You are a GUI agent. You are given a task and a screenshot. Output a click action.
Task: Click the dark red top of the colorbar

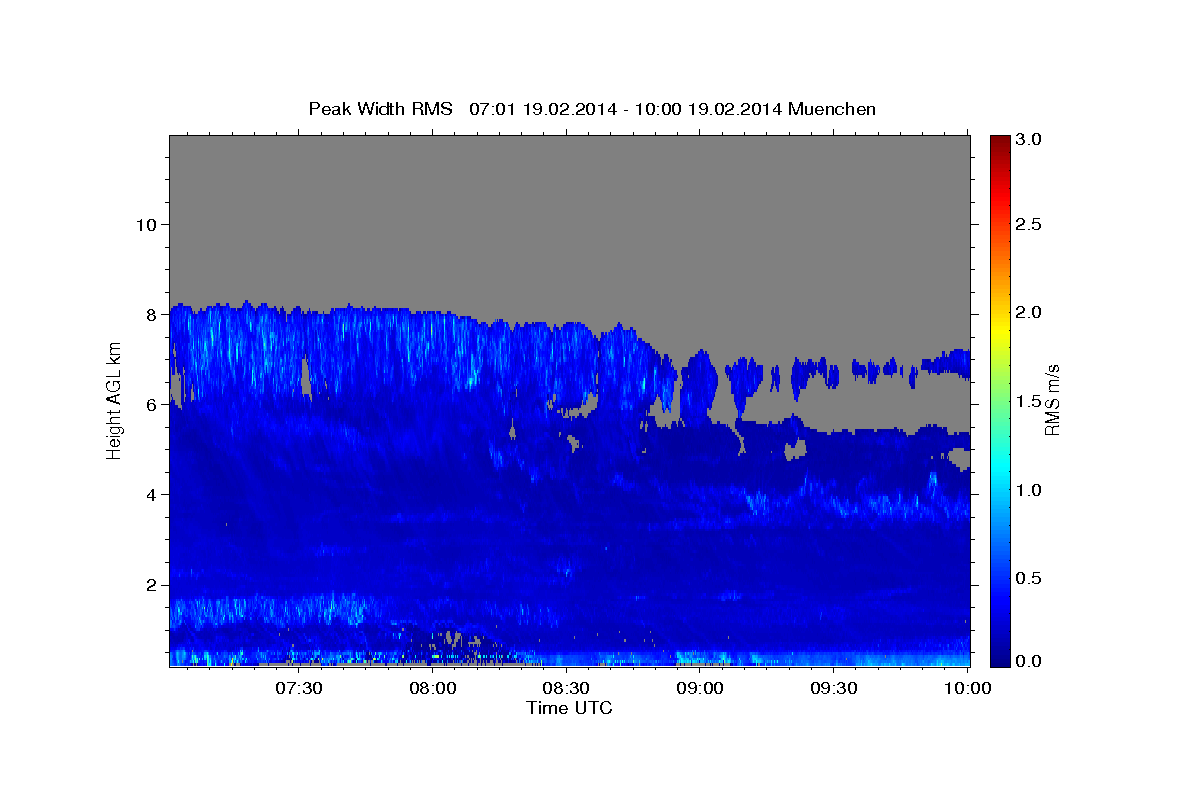(x=999, y=141)
